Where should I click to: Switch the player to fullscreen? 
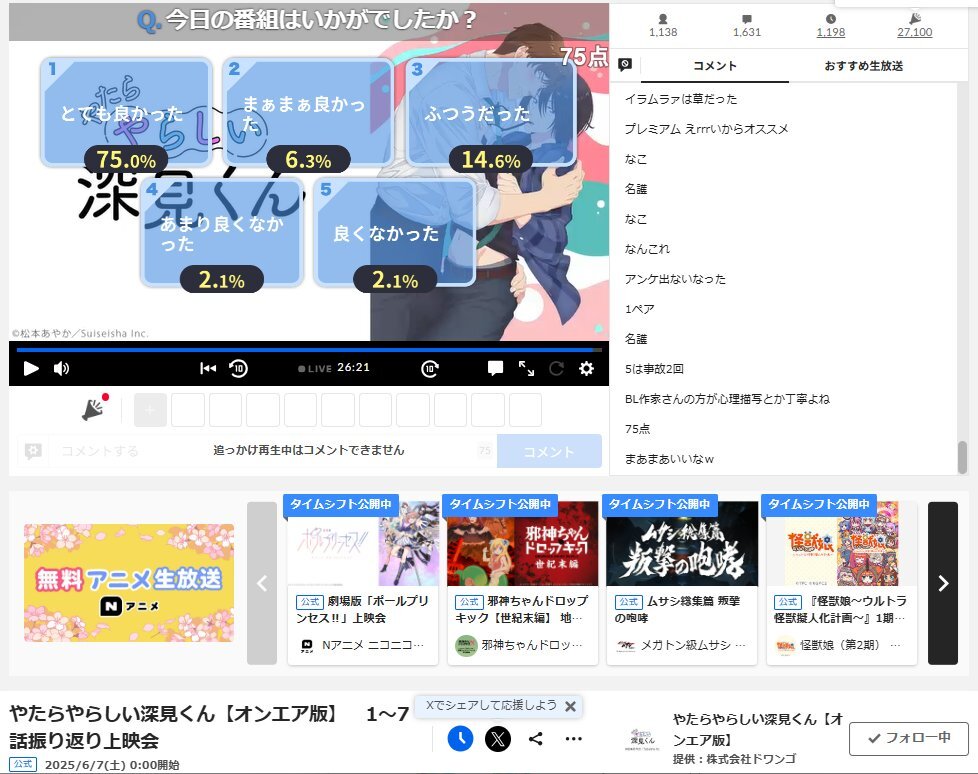coord(526,369)
